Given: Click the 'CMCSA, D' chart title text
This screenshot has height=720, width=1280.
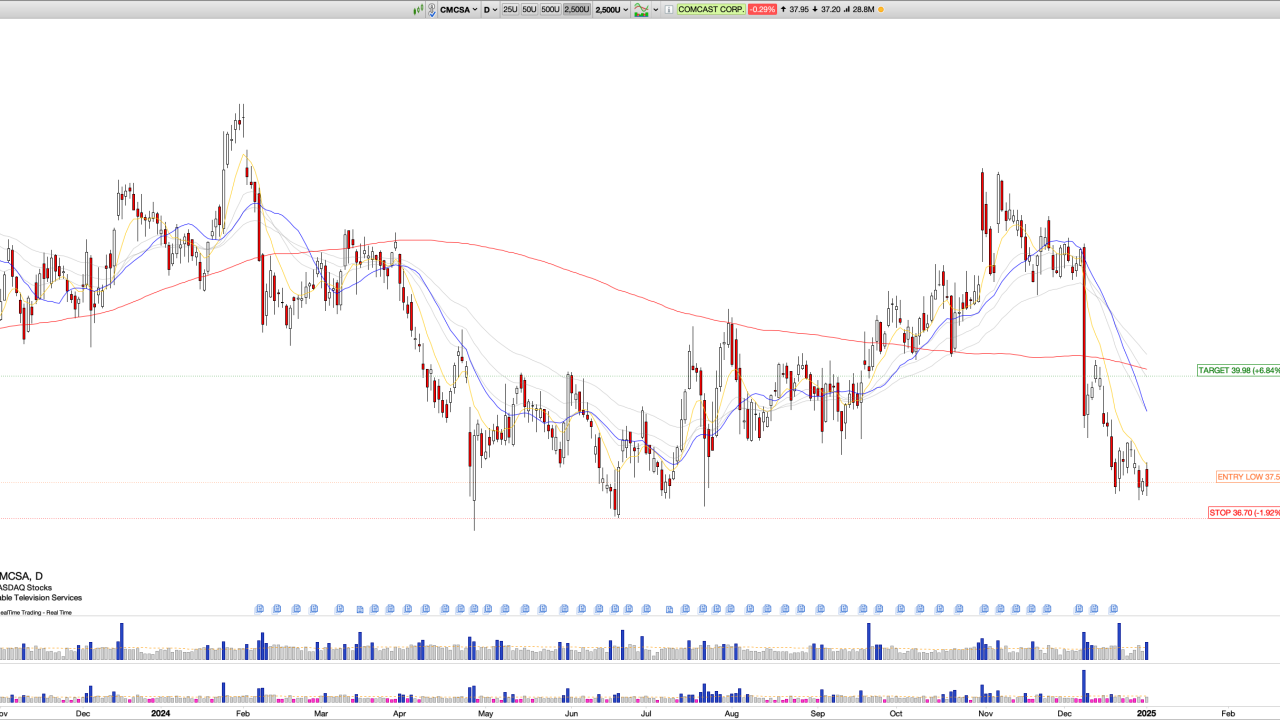Looking at the screenshot, I should pyautogui.click(x=21, y=576).
